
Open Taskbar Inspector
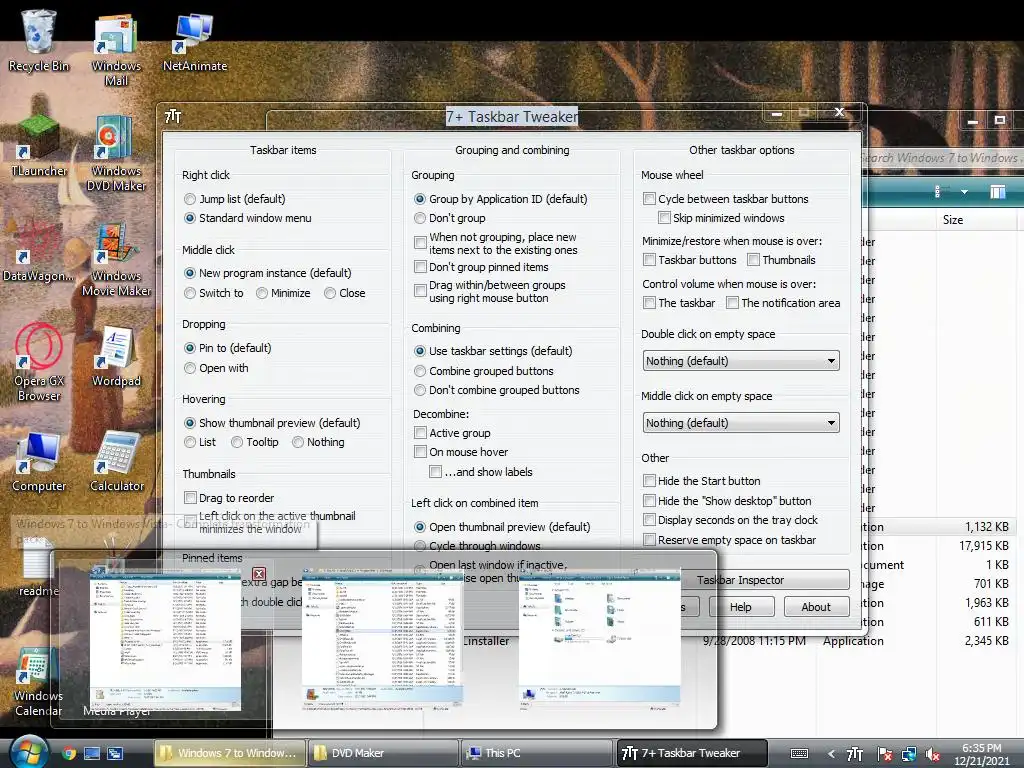pos(764,579)
